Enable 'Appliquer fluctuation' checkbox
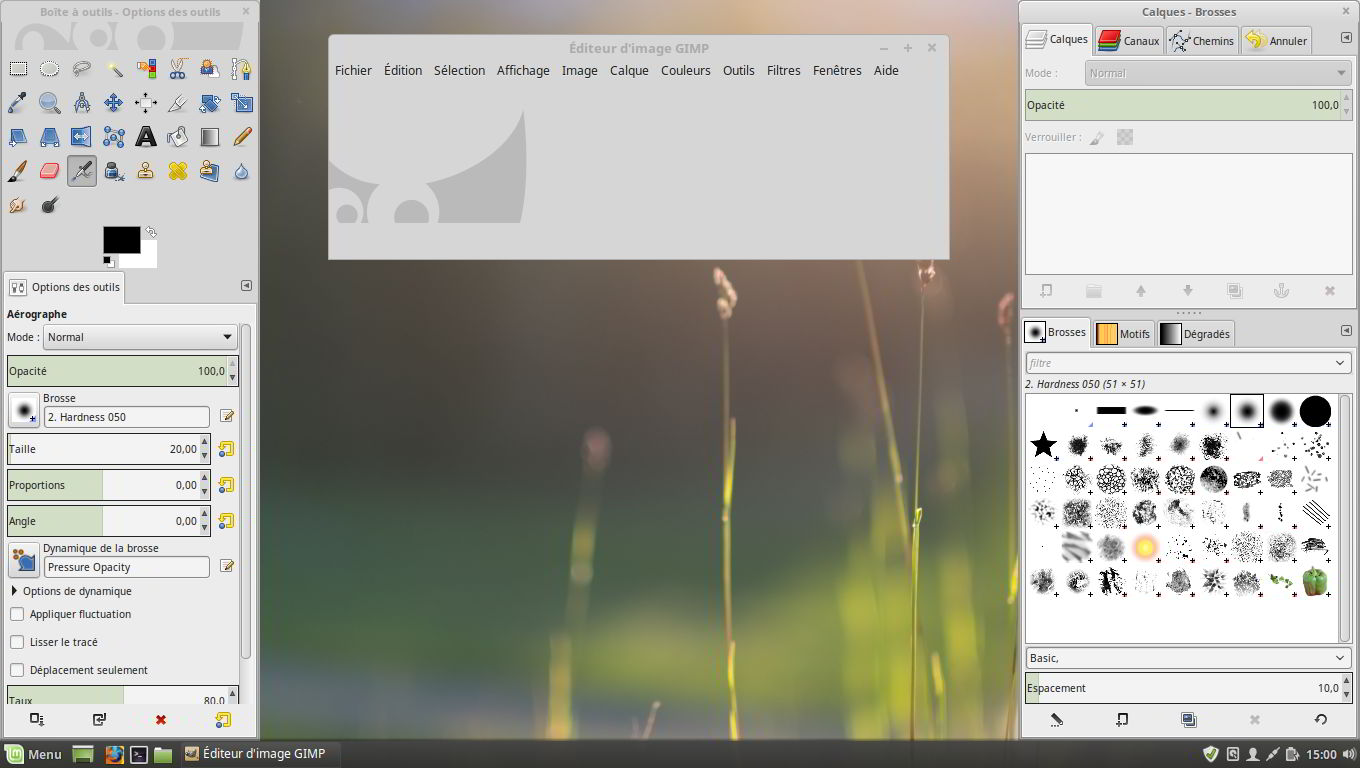1360x768 pixels. [17, 614]
